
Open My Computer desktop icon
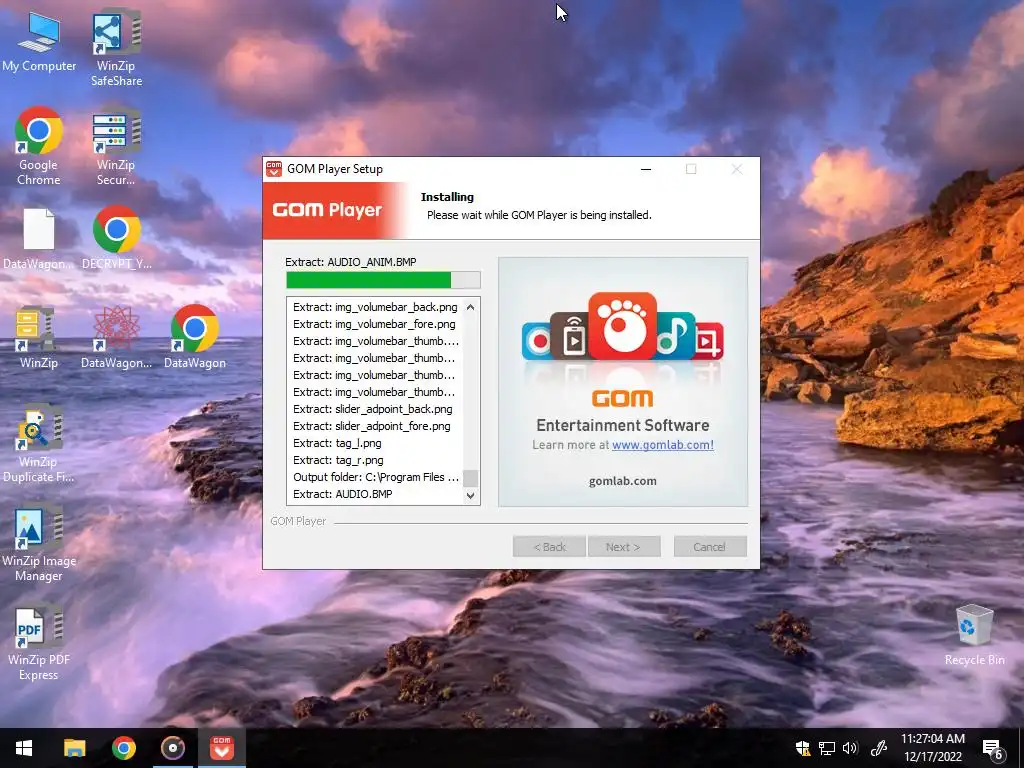pyautogui.click(x=39, y=40)
